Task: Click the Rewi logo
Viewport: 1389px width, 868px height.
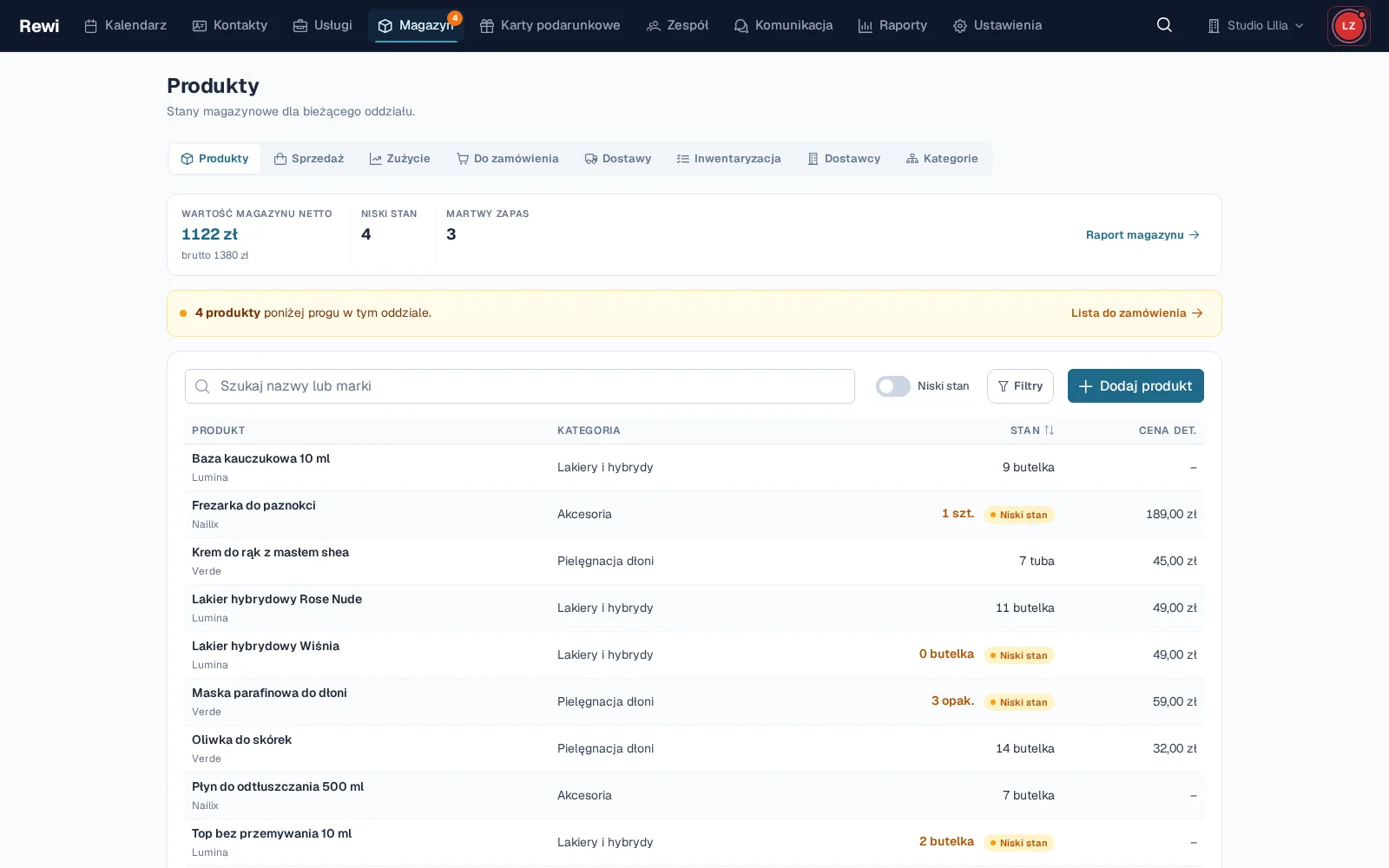Action: click(39, 26)
